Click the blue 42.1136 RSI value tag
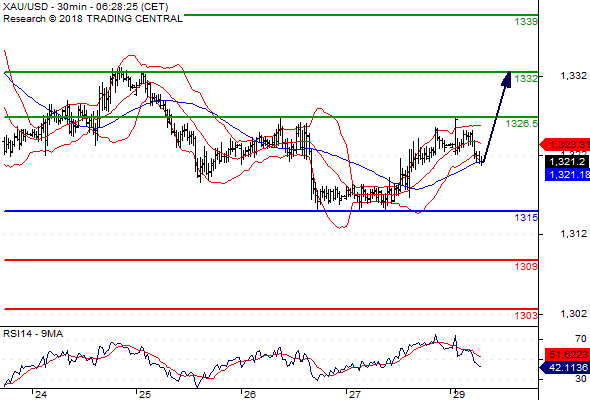 tap(565, 367)
